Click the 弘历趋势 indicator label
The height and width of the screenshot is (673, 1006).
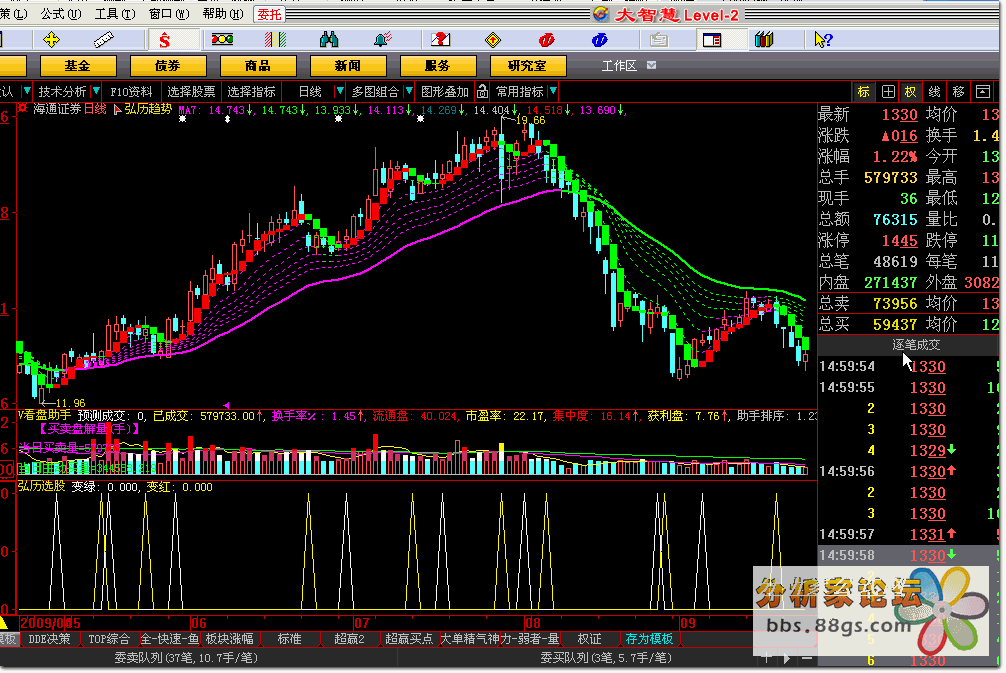[148, 108]
